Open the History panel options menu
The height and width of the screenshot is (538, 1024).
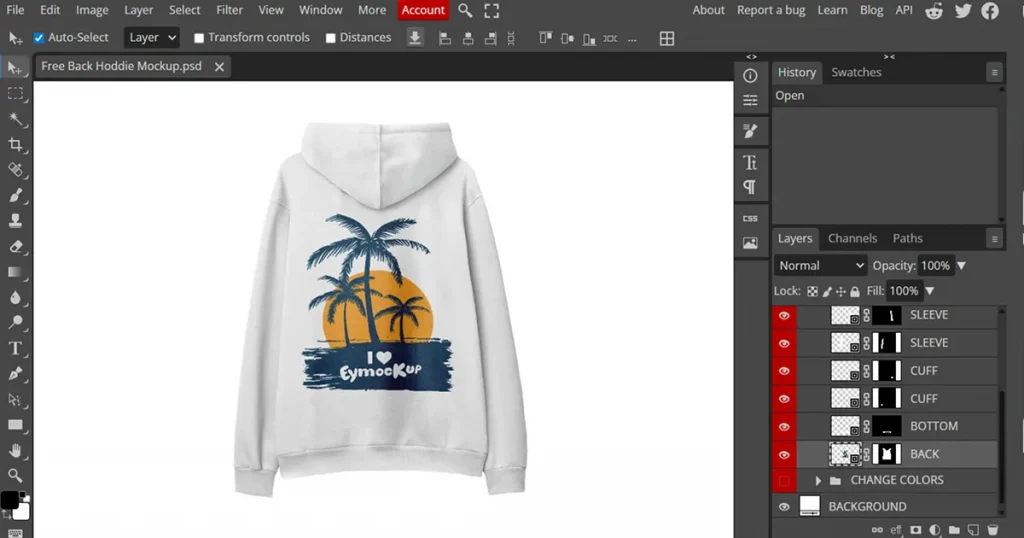pyautogui.click(x=994, y=72)
